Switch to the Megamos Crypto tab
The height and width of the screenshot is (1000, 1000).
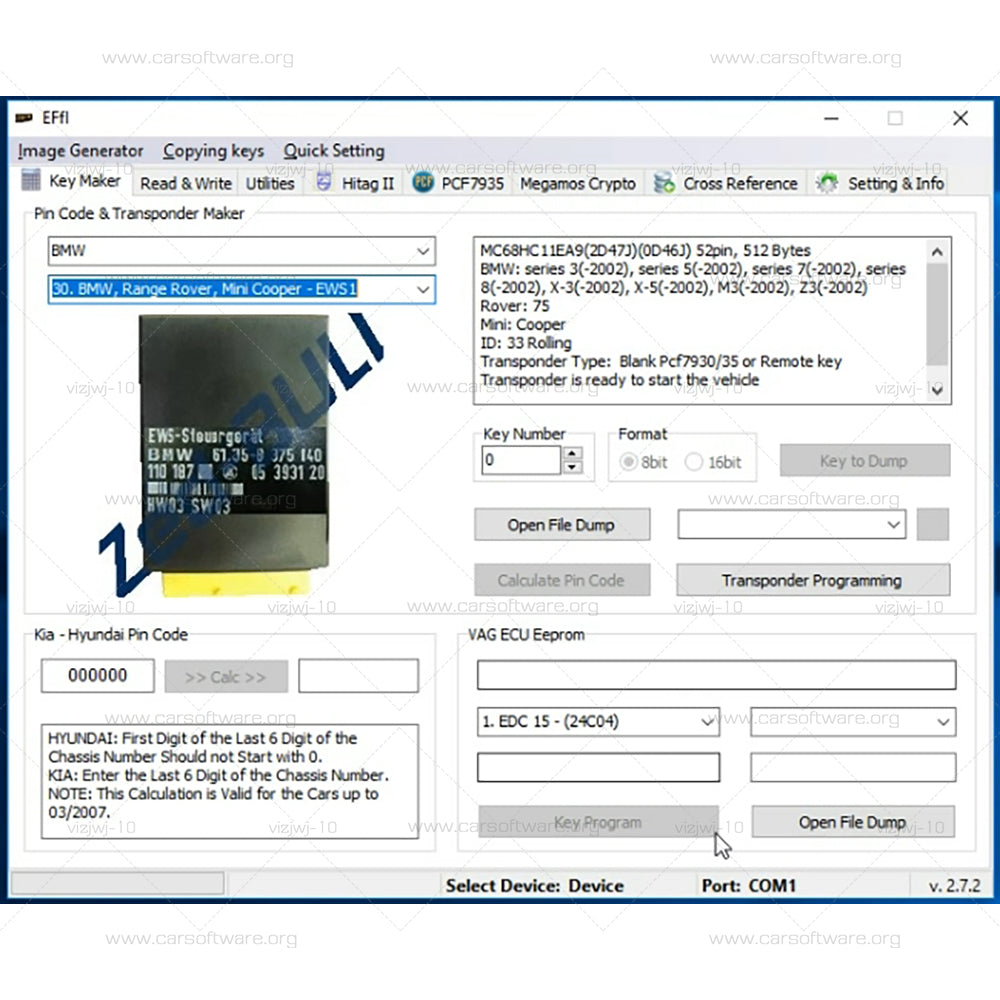tap(577, 184)
